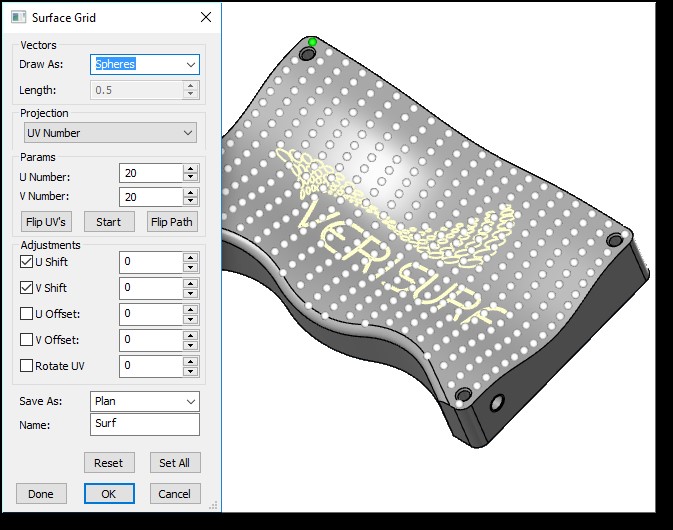Click the Start button
Image resolution: width=673 pixels, height=530 pixels.
coord(109,222)
